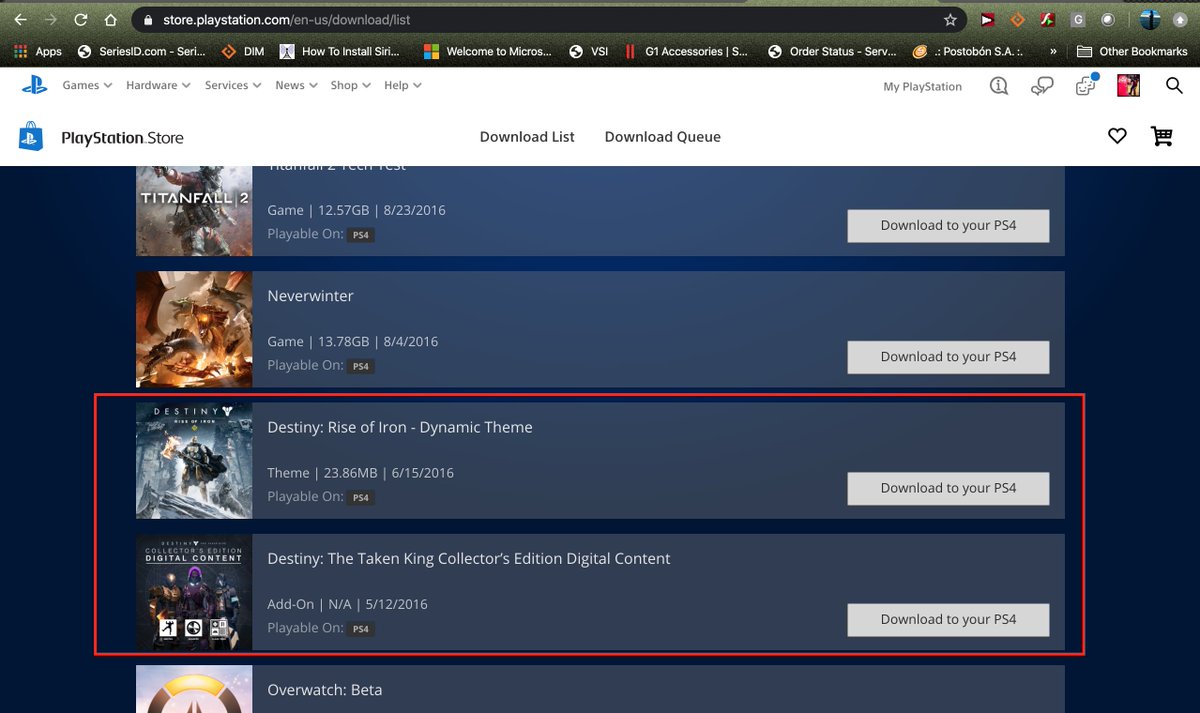Image resolution: width=1200 pixels, height=713 pixels.
Task: Open the Apps bookmarks shortcut
Action: [37, 51]
